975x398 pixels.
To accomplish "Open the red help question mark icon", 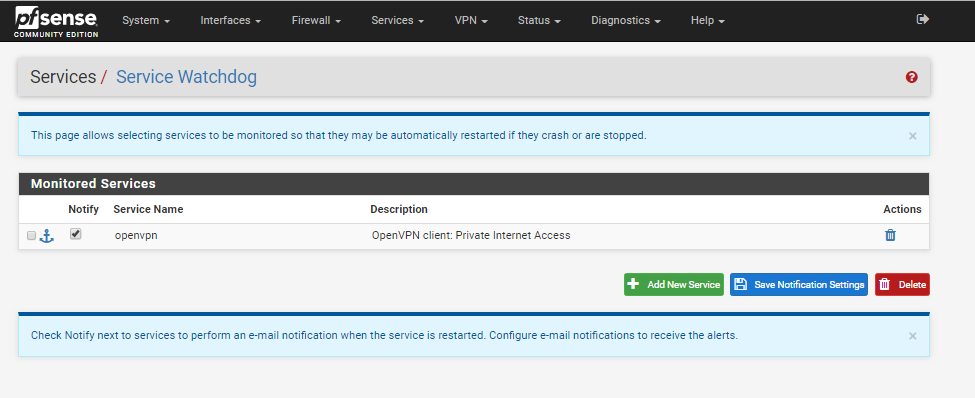I will pos(912,77).
